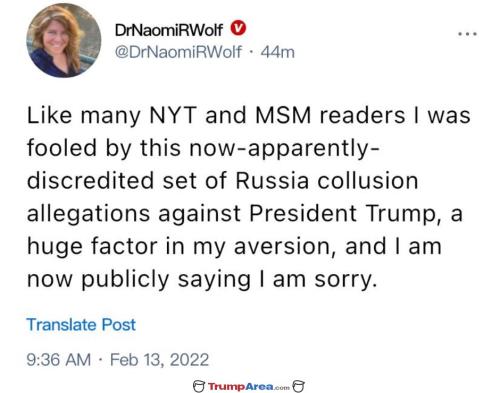
Task: Click the phrase Russia collusion in the post
Action: click(x=327, y=181)
